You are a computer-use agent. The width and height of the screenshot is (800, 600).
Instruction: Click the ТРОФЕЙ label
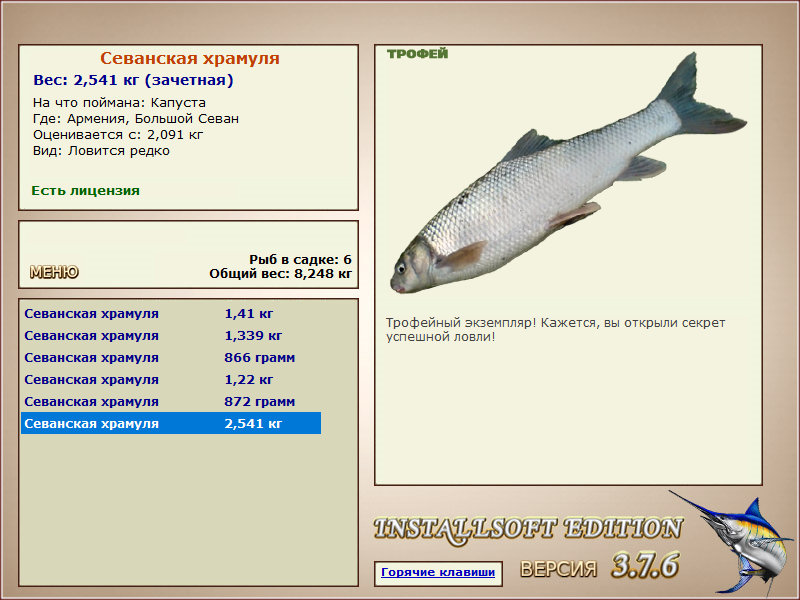[417, 54]
